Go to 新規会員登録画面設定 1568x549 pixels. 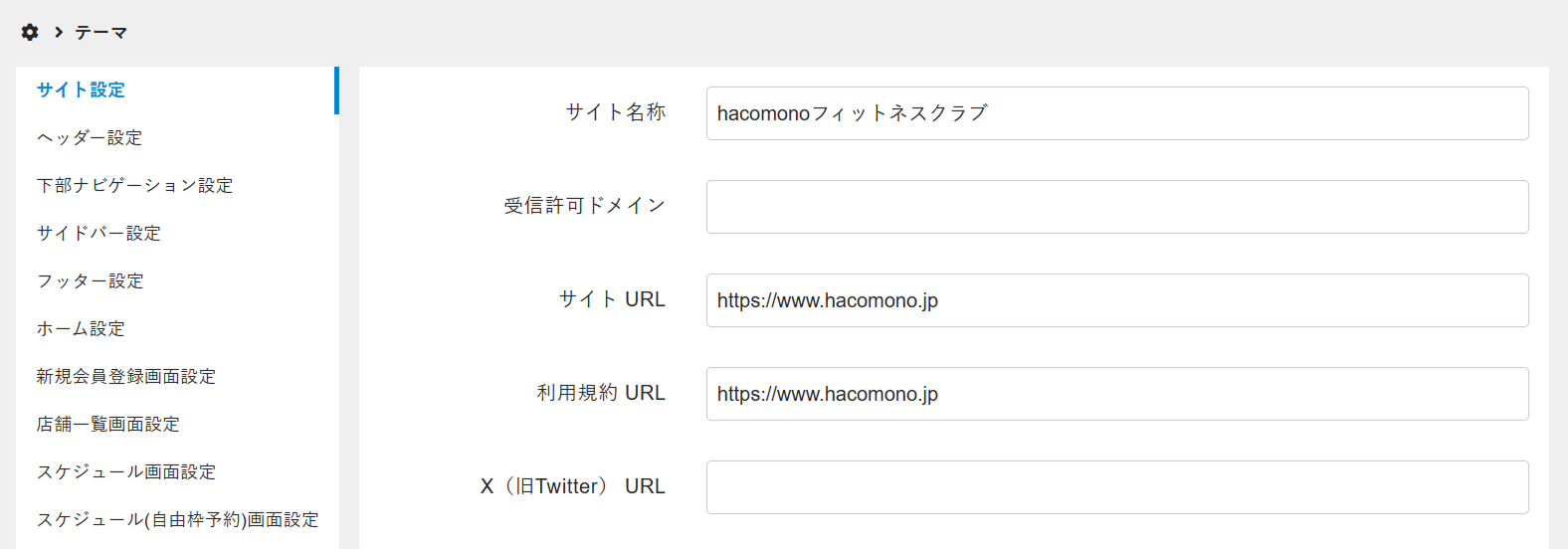(126, 376)
